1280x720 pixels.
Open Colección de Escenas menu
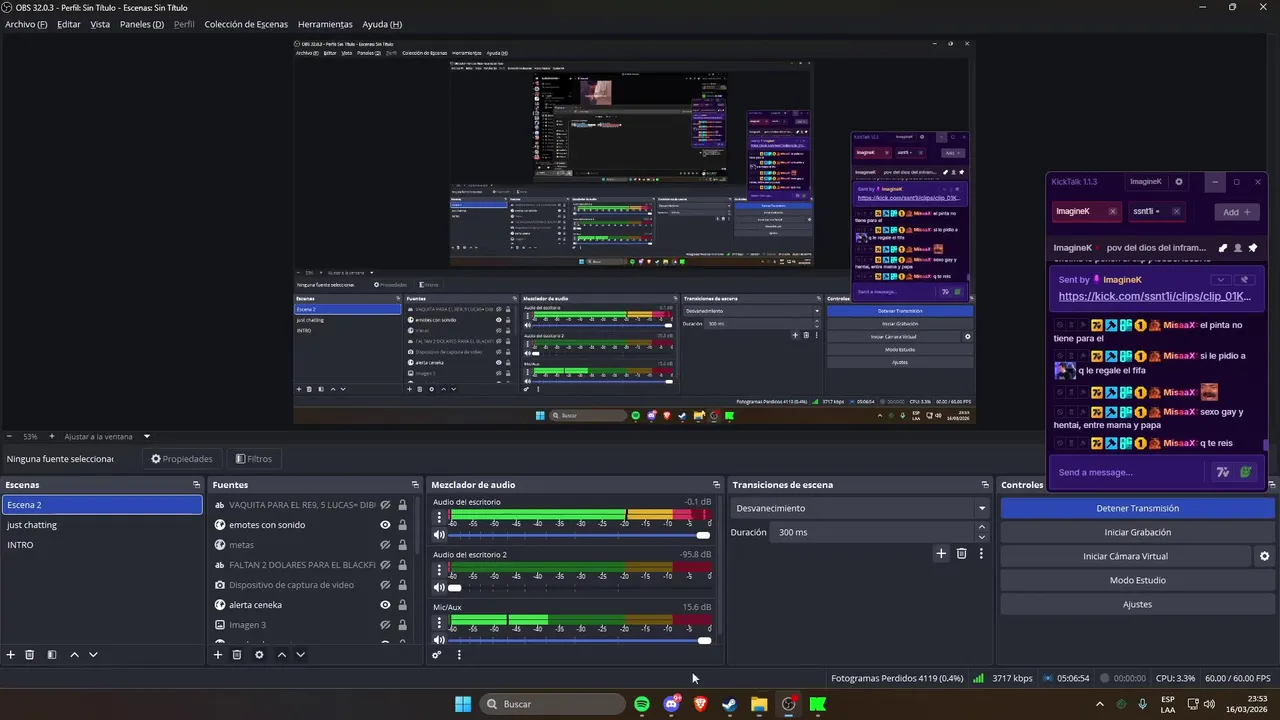pos(246,24)
